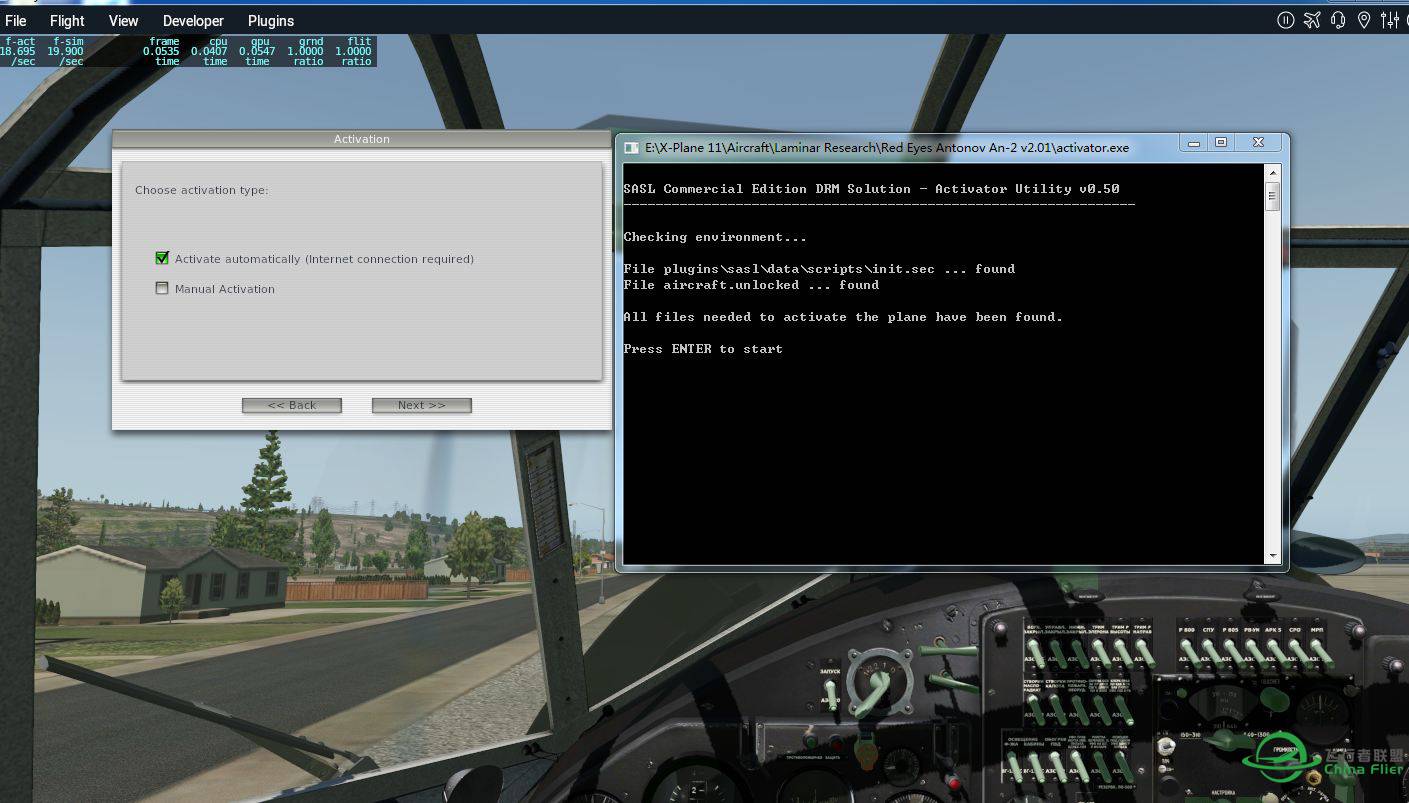Image resolution: width=1409 pixels, height=803 pixels.
Task: Click the 'SASL Commercial Edition DRM Solution' line
Action: pos(871,189)
